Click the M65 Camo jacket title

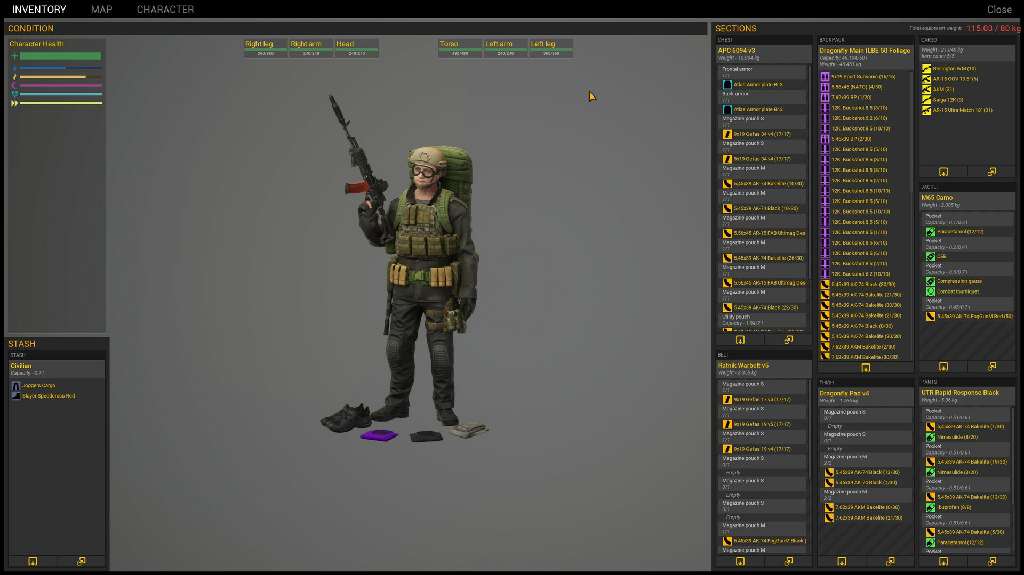pyautogui.click(x=937, y=197)
